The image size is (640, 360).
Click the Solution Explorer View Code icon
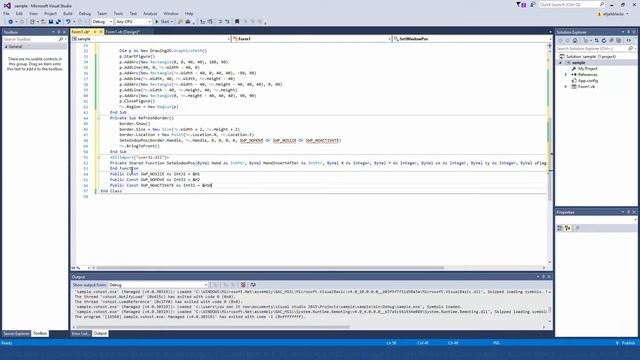point(629,40)
